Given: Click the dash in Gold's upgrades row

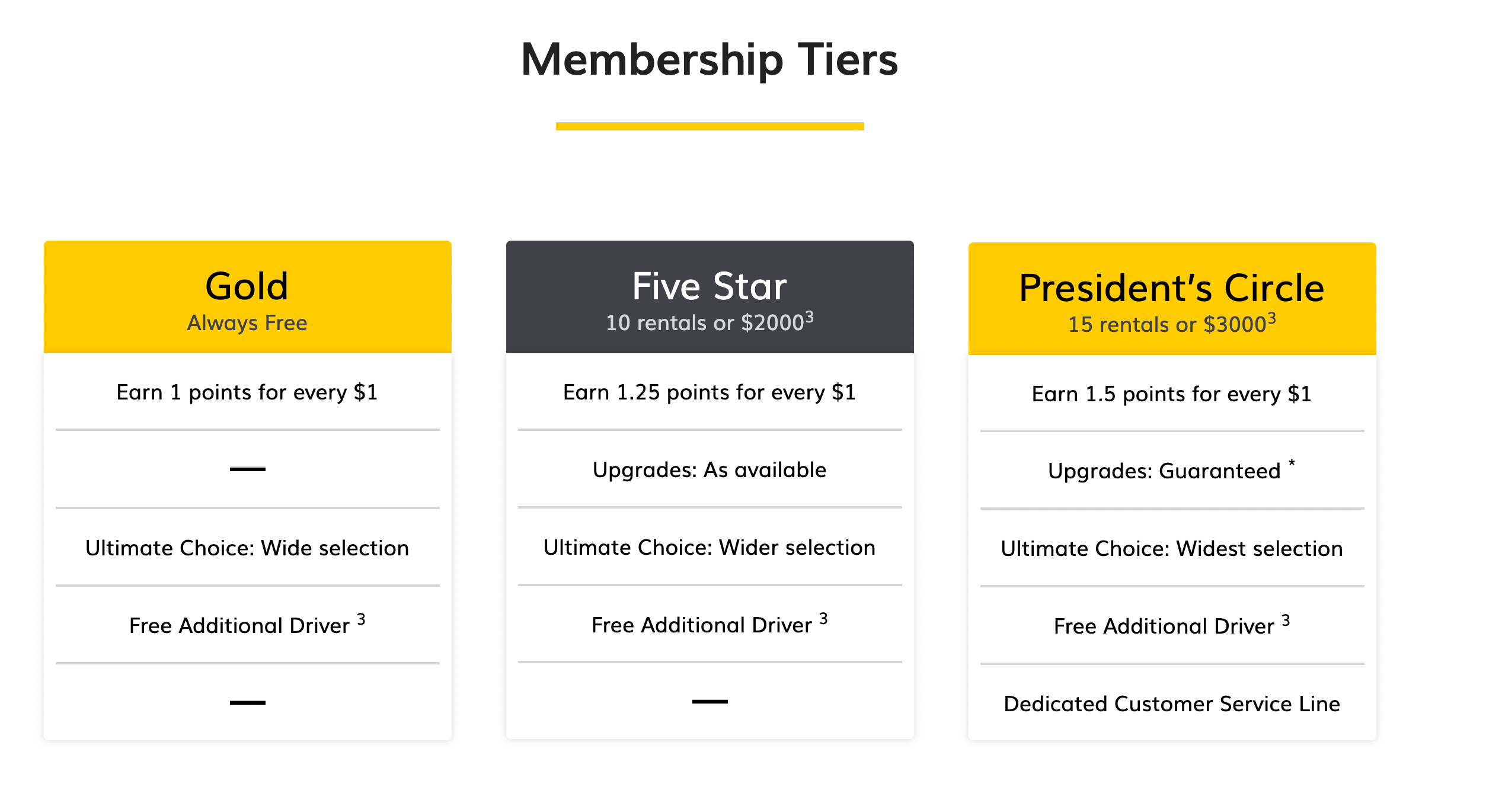Looking at the screenshot, I should (247, 469).
